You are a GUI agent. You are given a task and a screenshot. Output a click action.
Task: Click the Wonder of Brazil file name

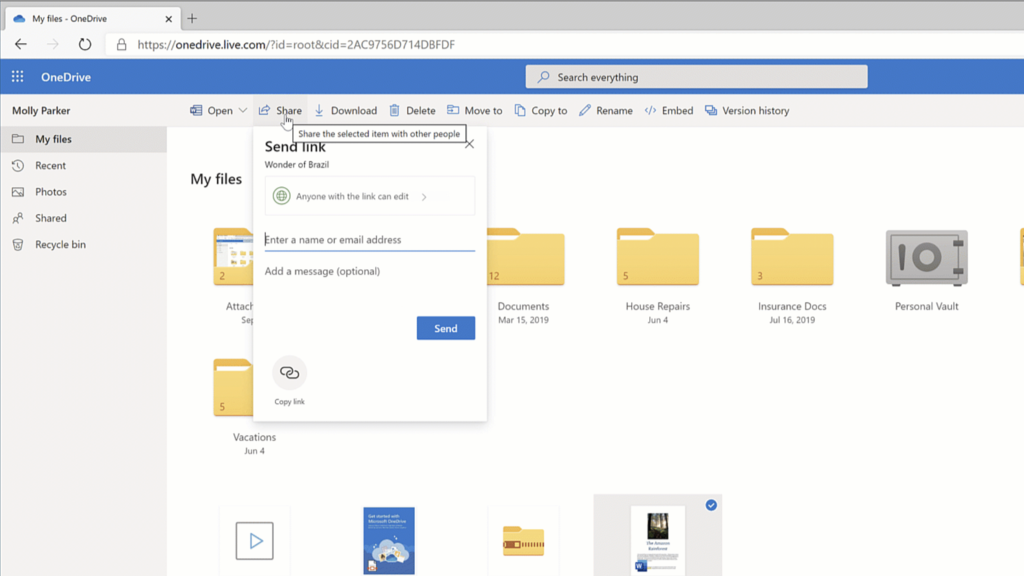pos(296,165)
